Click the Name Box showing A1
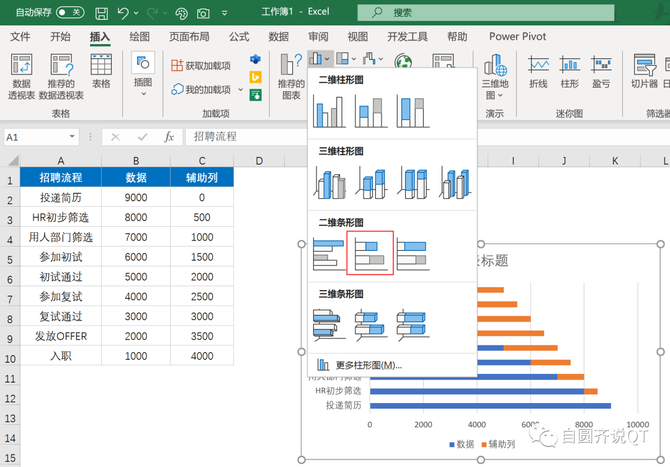Screen dimensions: 670x467 tap(36, 137)
